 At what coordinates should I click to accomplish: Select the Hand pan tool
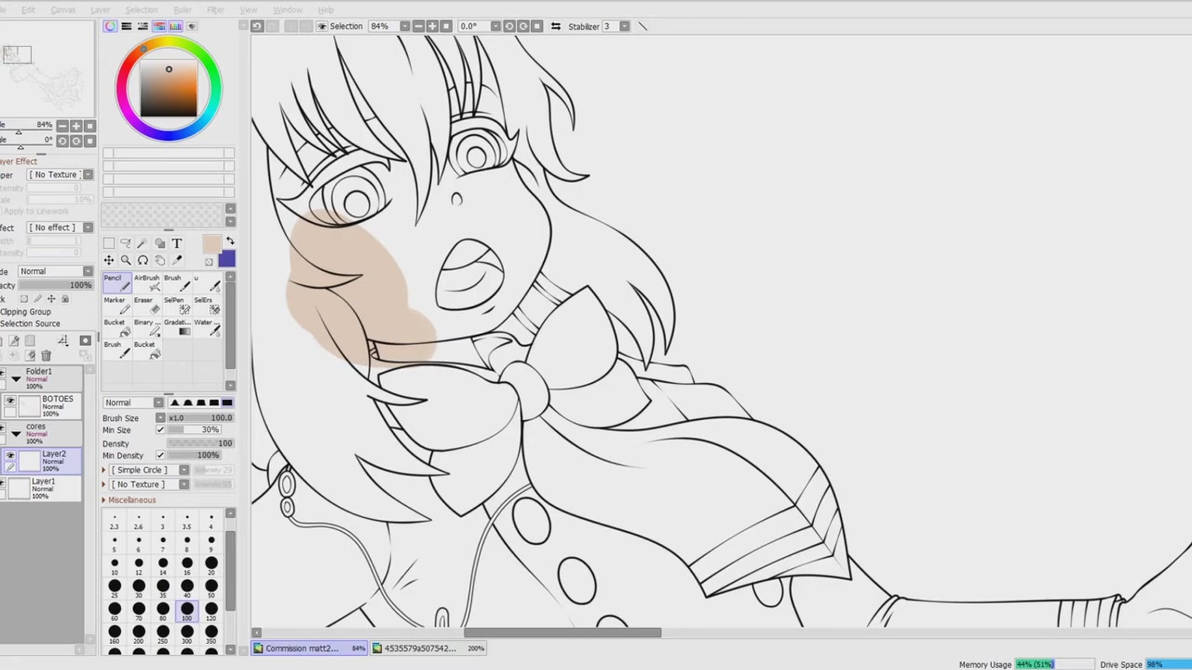tap(160, 260)
